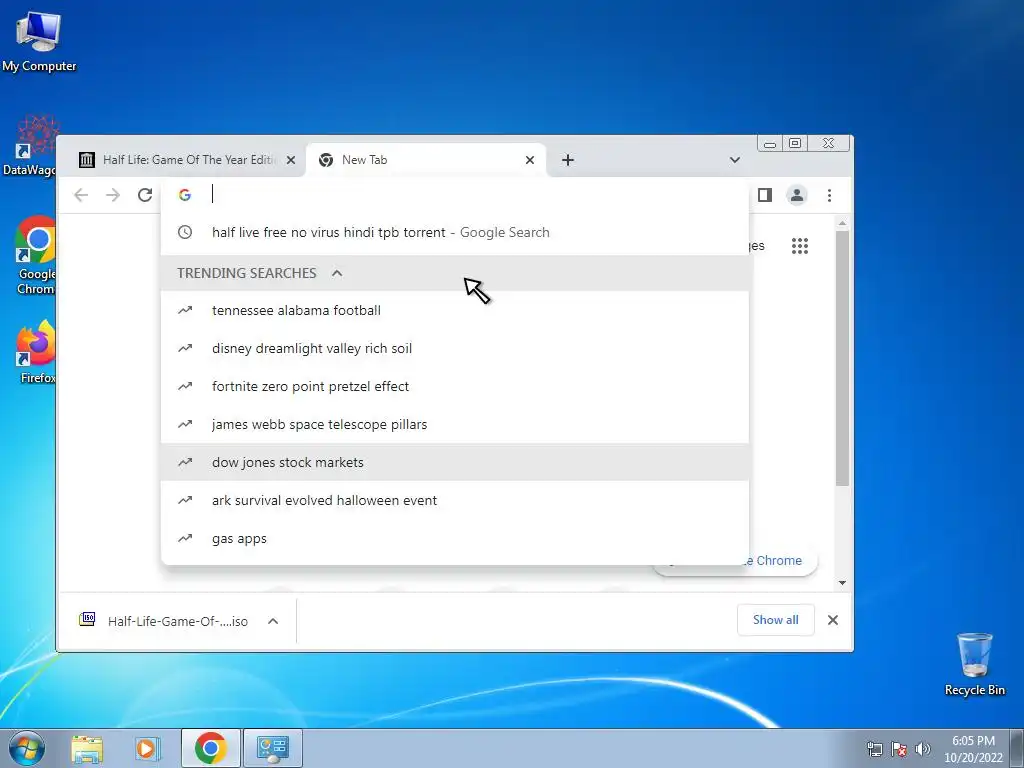Close the Half Life tab
The width and height of the screenshot is (1024, 768).
(x=291, y=160)
